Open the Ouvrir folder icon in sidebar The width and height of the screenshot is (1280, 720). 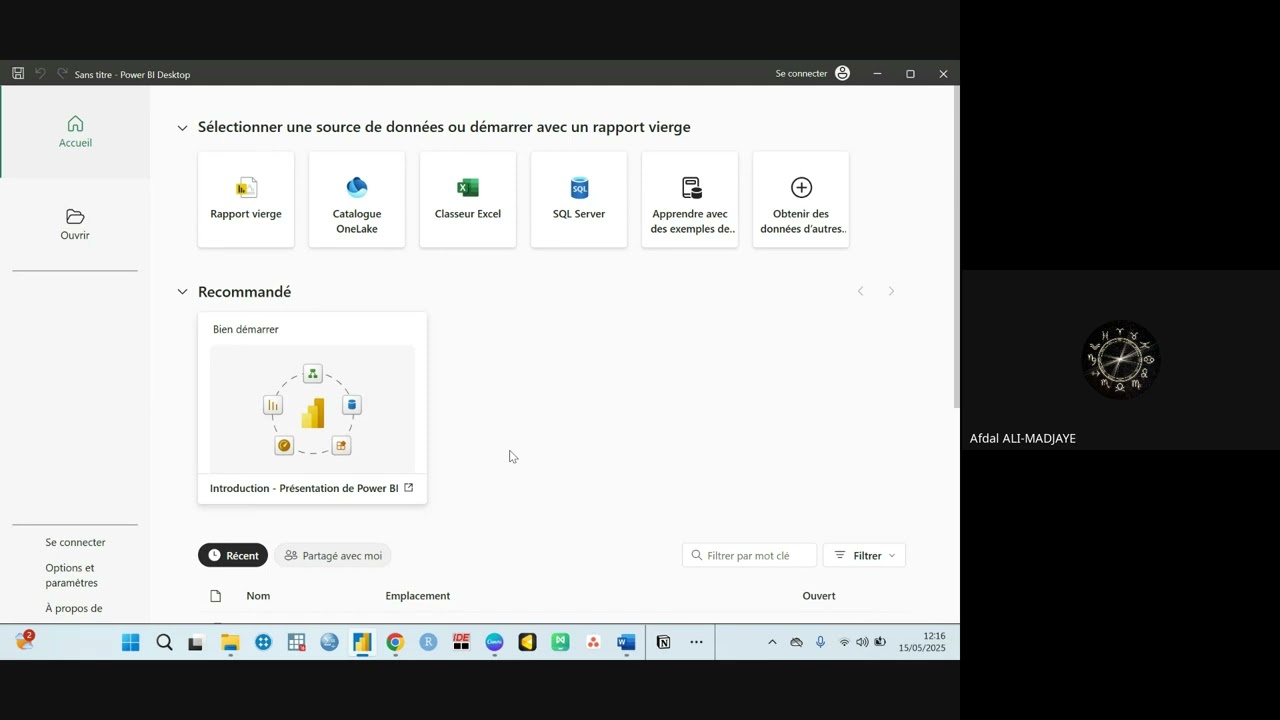pyautogui.click(x=75, y=217)
